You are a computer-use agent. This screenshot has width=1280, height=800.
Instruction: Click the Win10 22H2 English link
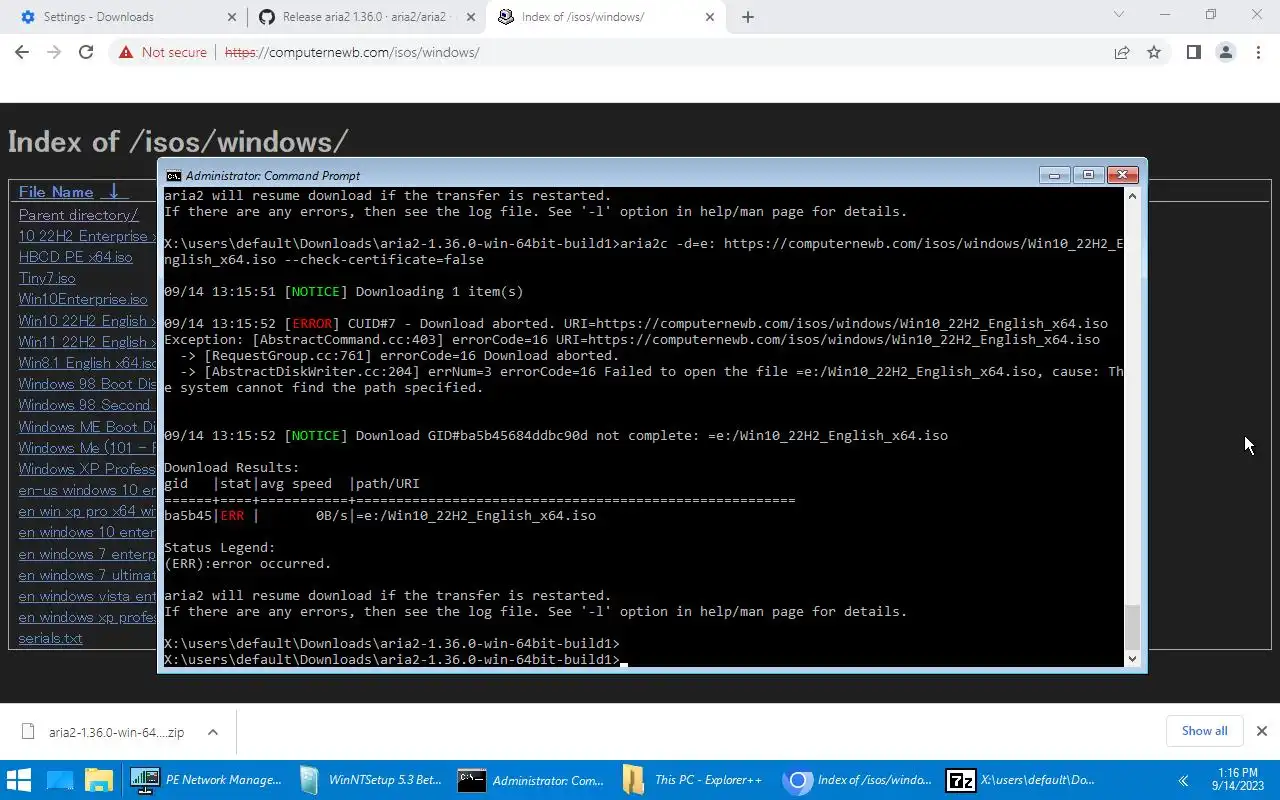(x=88, y=321)
